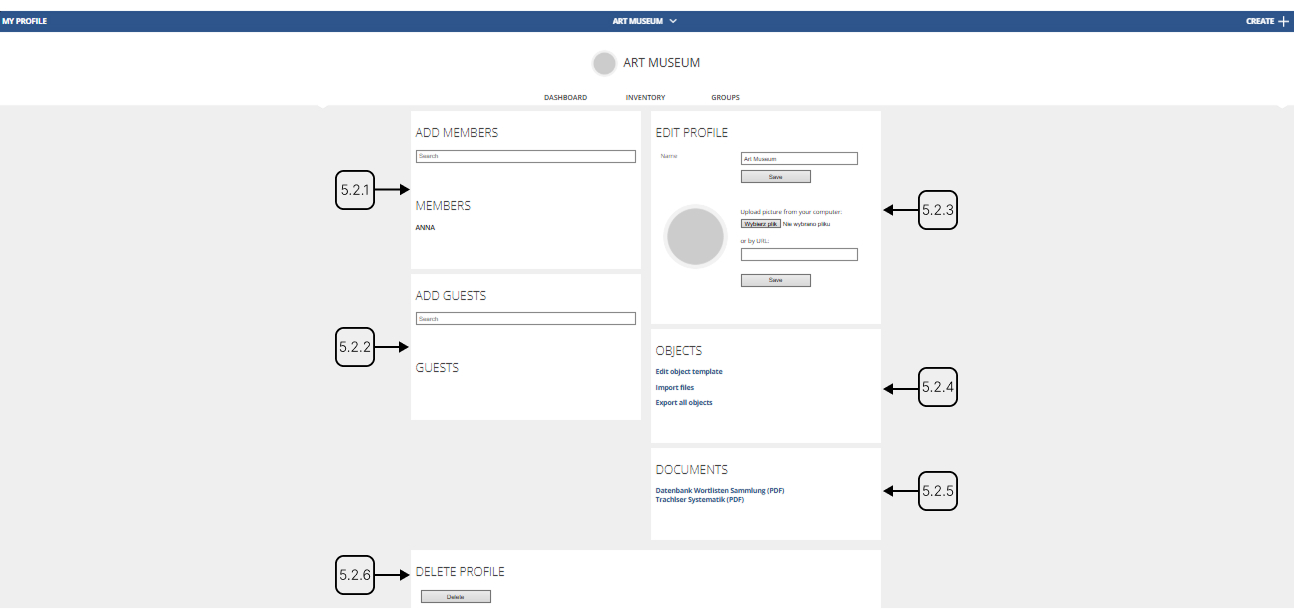Switch to the DASHBOARD tab
1294x610 pixels.
coord(565,98)
